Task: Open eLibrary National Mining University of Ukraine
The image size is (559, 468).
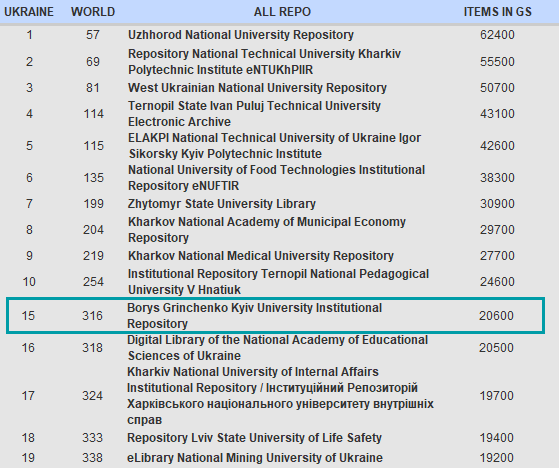Action: [255, 458]
